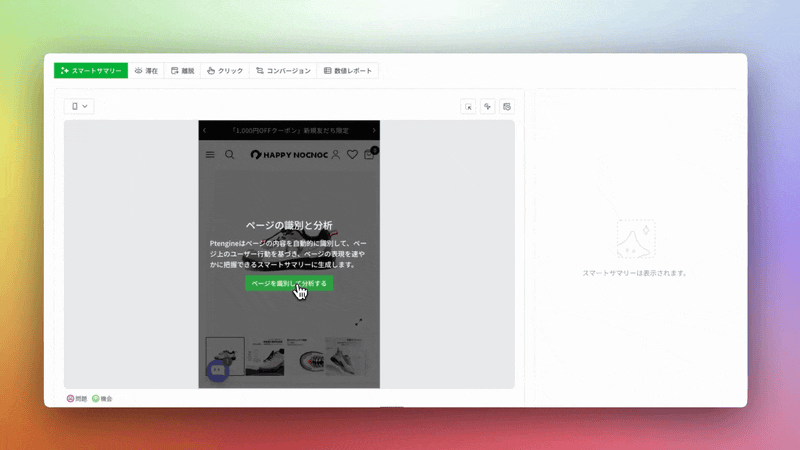Open the 数値レポート tab

(x=347, y=71)
